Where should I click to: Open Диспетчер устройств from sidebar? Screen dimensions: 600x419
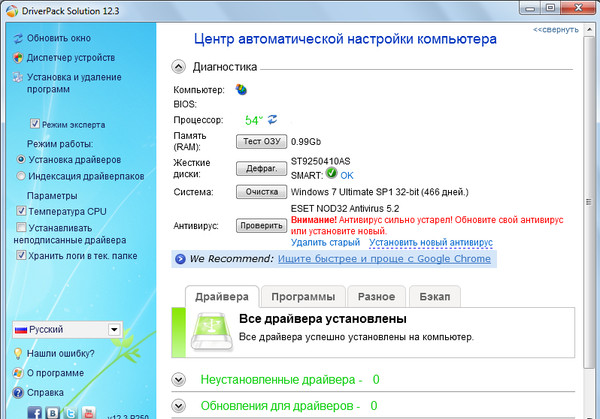pyautogui.click(x=71, y=58)
